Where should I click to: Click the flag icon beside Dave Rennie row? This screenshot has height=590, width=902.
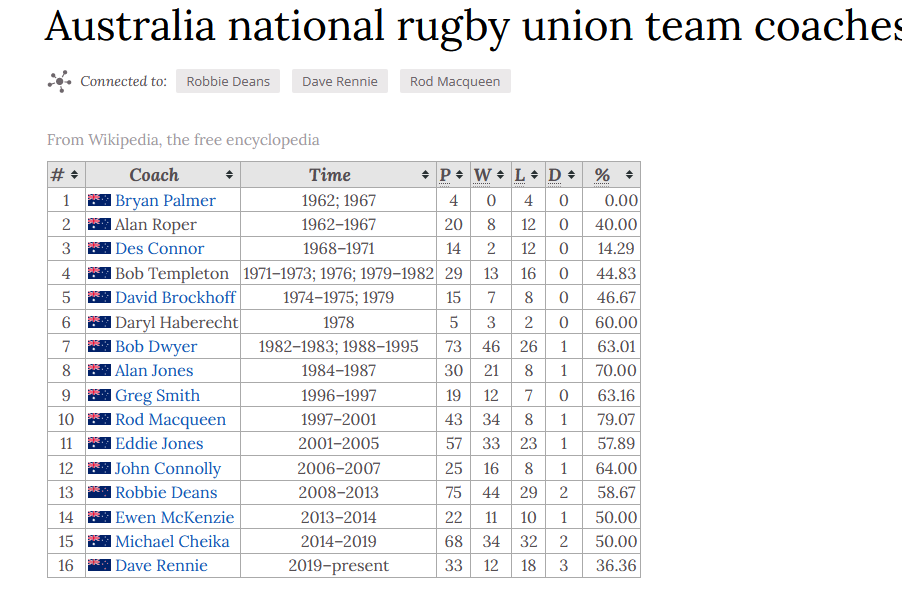coord(99,565)
